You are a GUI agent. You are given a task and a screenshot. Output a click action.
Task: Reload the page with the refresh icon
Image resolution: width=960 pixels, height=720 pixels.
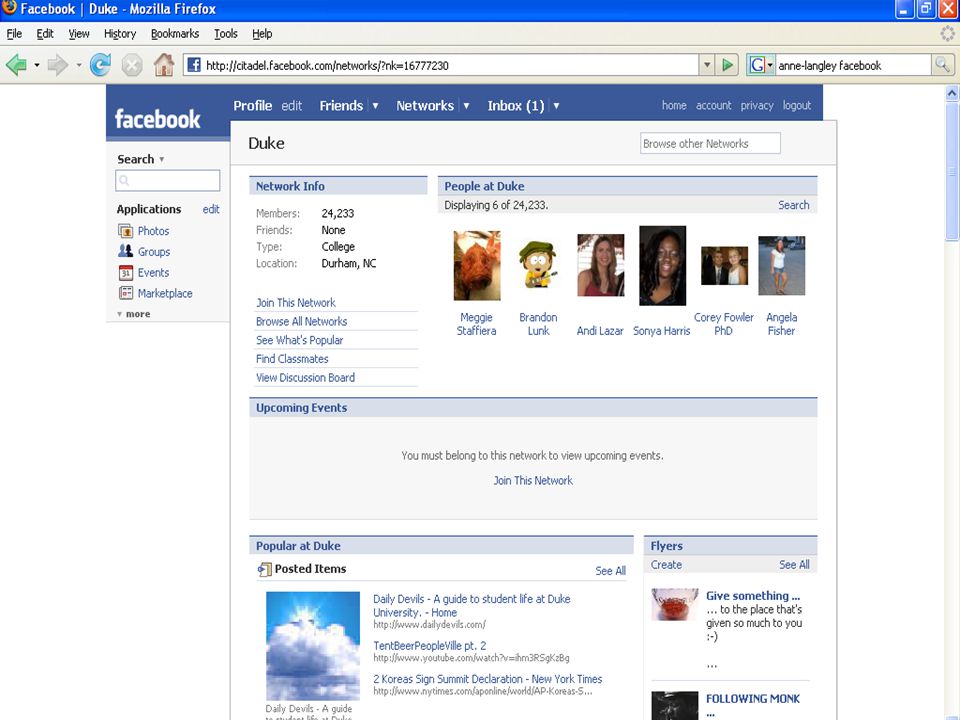coord(100,64)
